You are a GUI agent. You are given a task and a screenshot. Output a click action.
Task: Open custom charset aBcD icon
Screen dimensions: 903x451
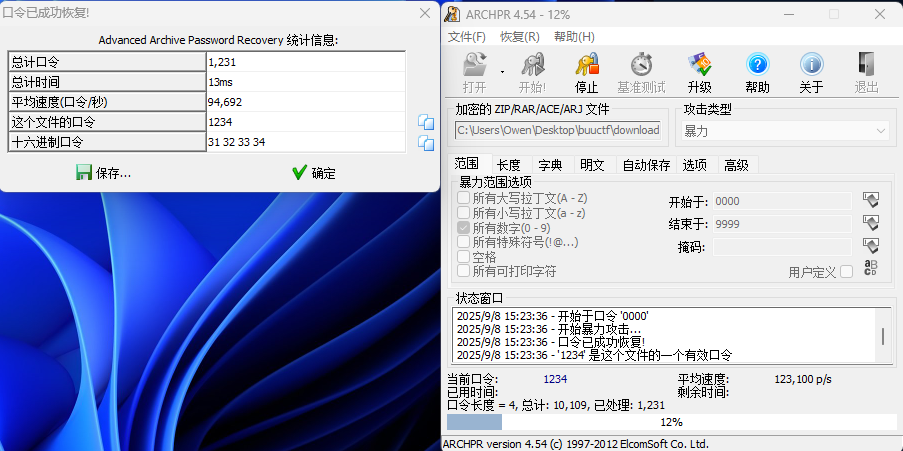point(870,268)
